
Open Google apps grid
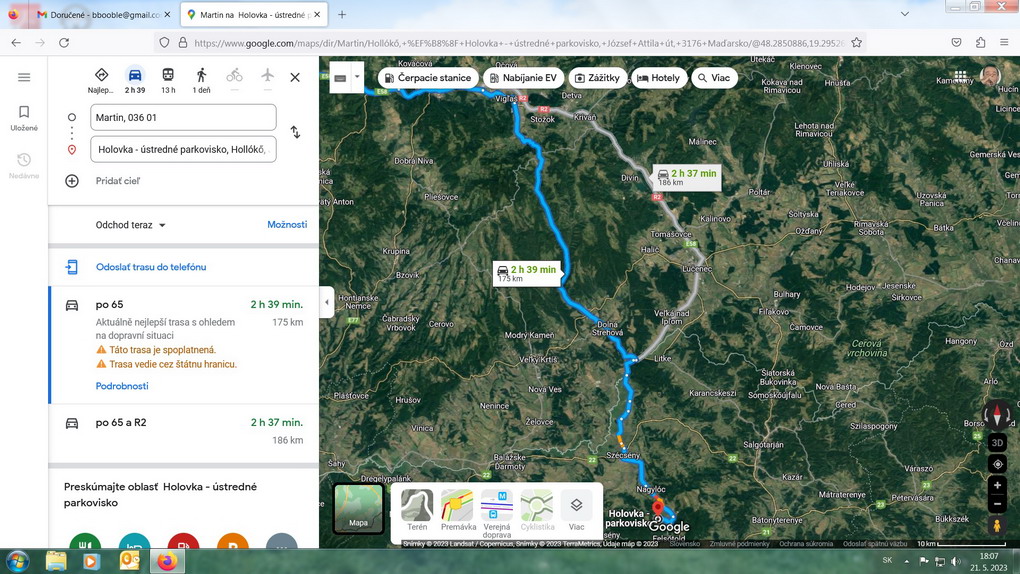pos(960,77)
